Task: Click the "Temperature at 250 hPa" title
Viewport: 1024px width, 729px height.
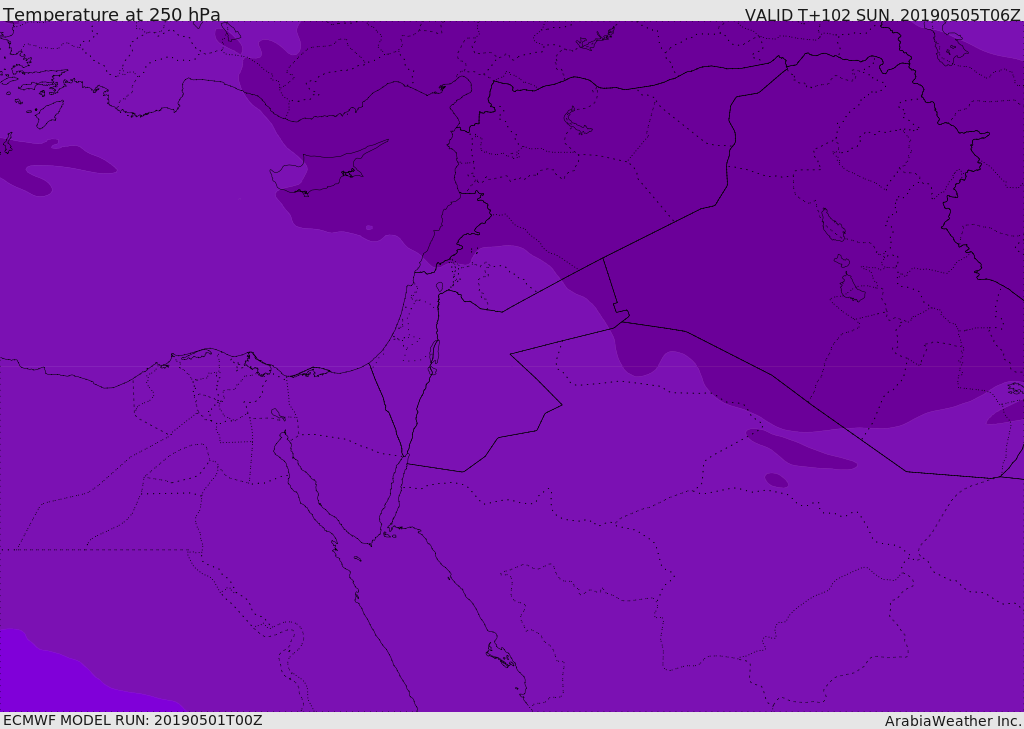Action: (111, 14)
